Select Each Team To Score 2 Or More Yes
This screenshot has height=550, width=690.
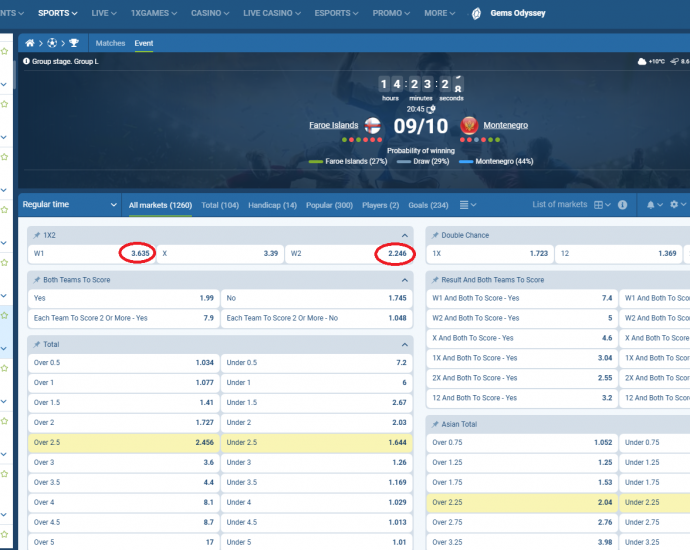click(x=124, y=318)
